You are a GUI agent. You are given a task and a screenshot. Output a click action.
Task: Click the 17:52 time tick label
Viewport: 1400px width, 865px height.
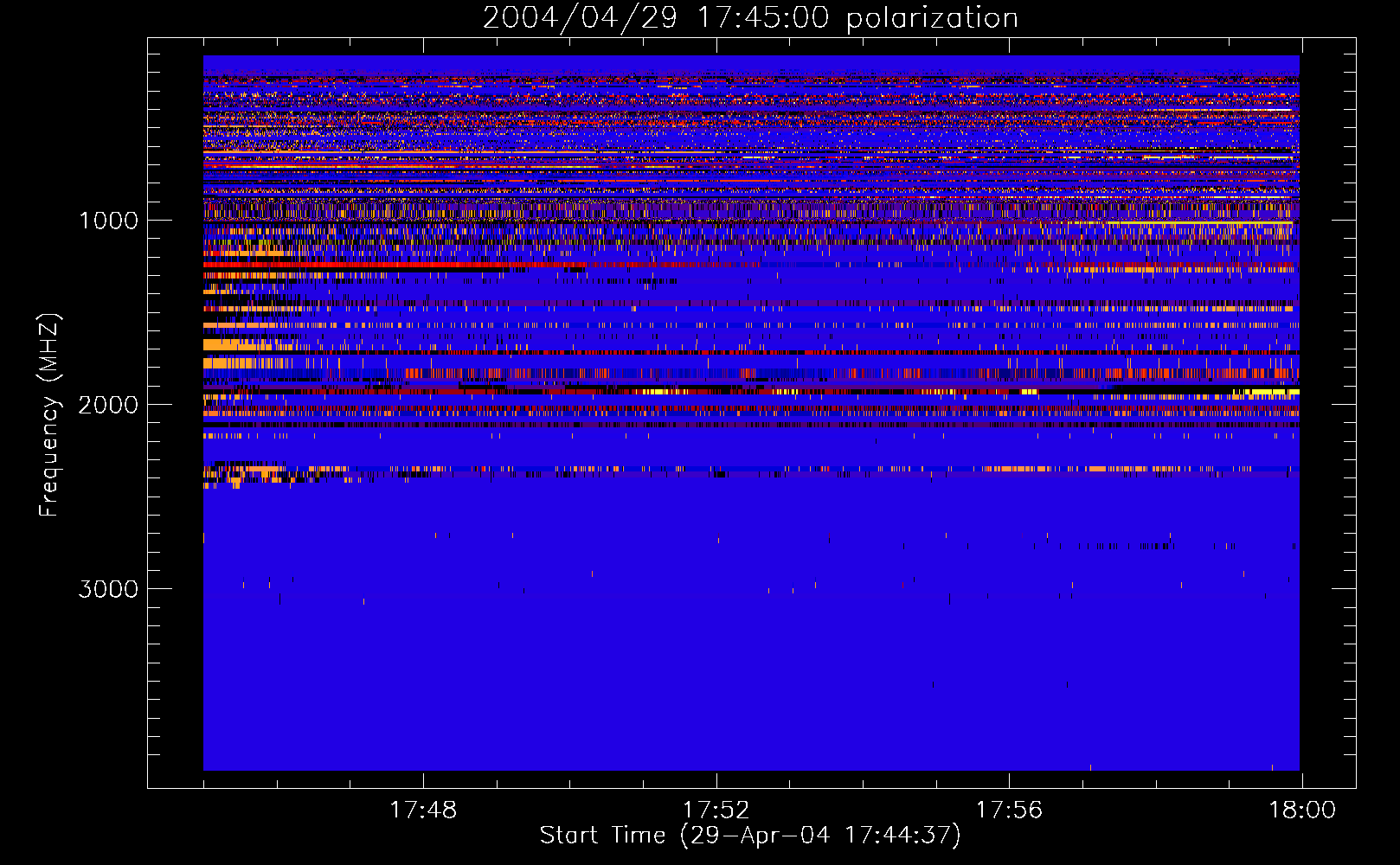(x=716, y=811)
